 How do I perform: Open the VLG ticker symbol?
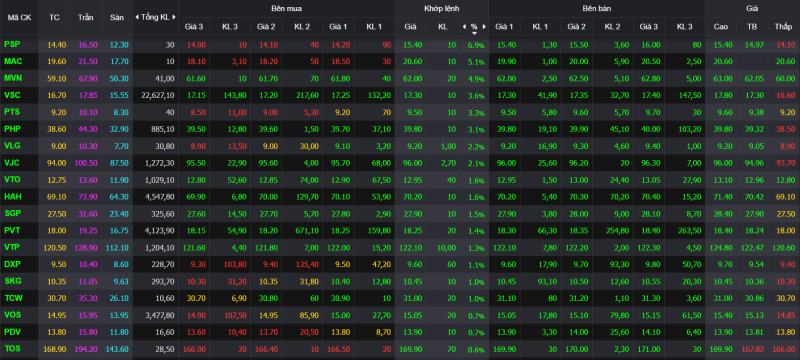(12, 145)
